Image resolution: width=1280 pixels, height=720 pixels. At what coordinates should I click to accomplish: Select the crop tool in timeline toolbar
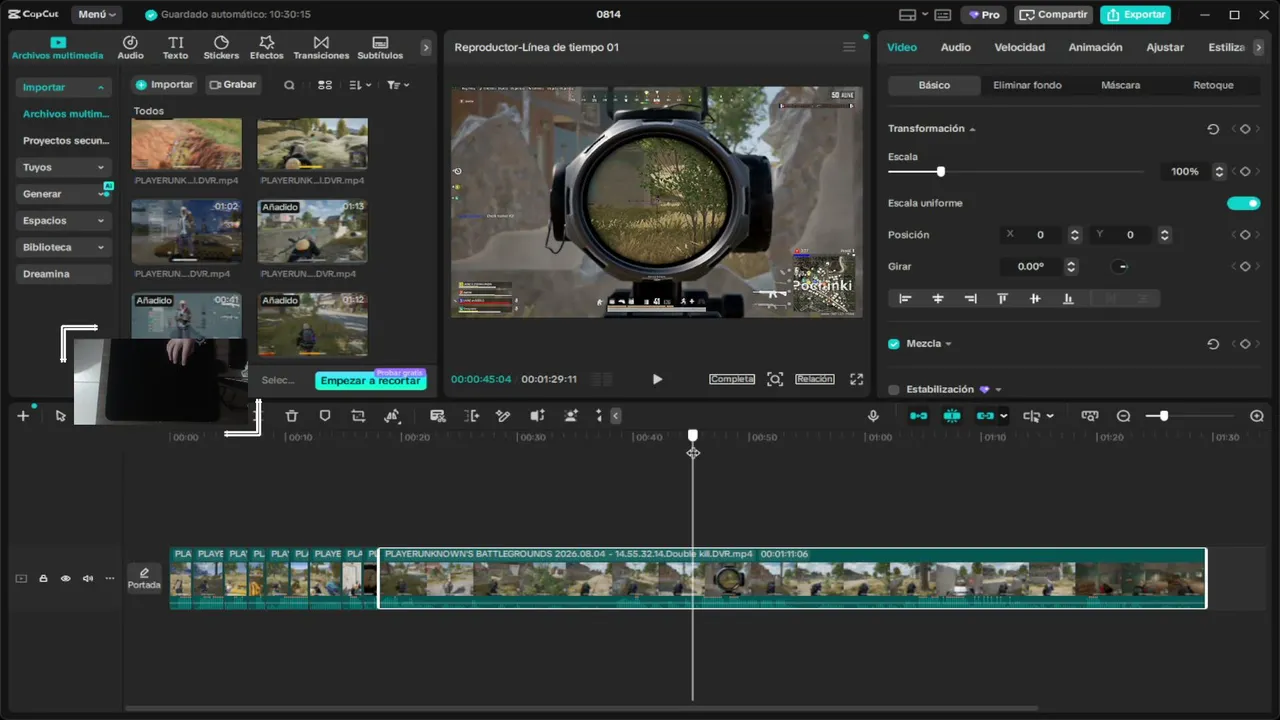358,416
